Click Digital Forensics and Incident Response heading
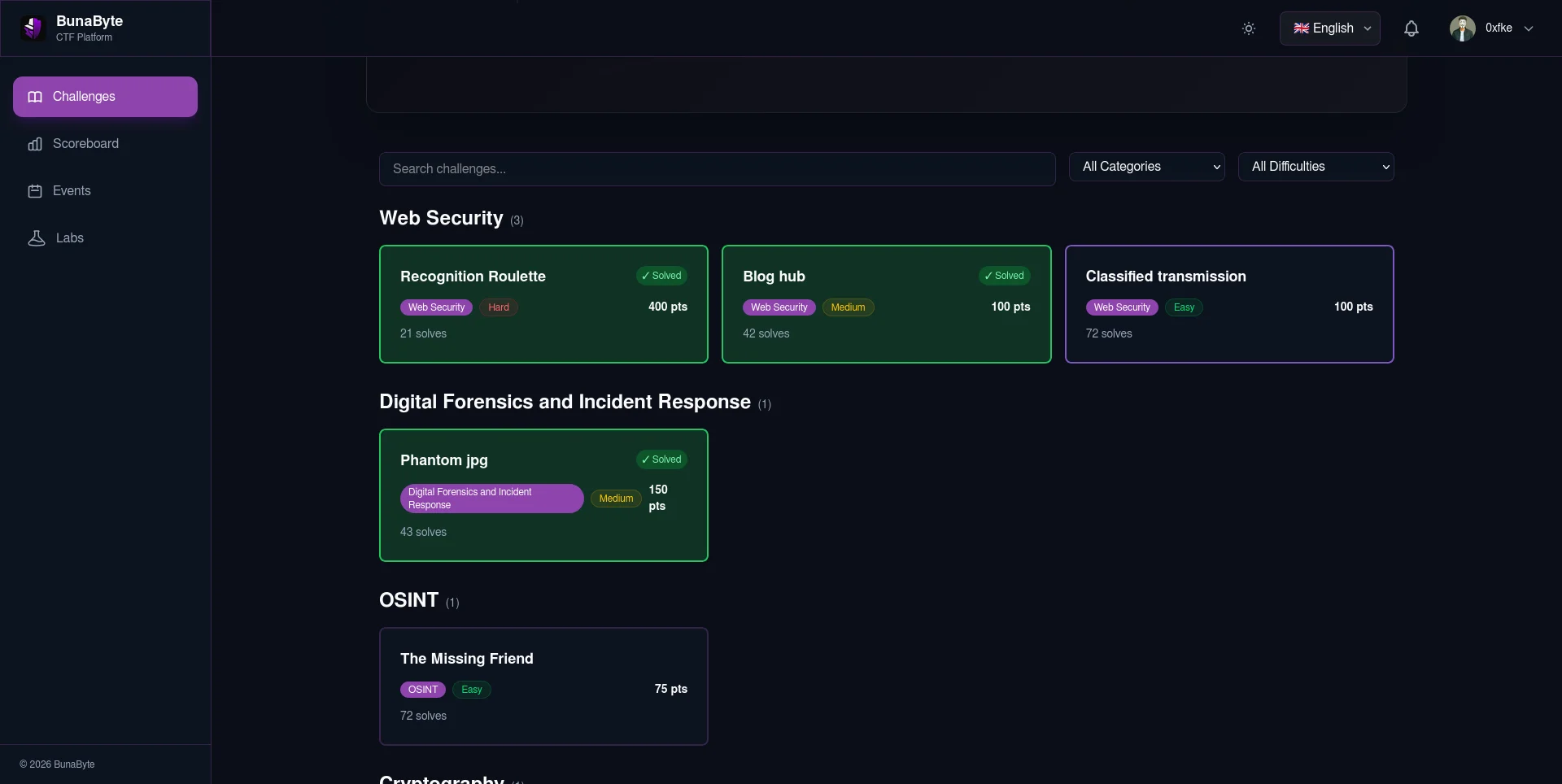 coord(565,402)
